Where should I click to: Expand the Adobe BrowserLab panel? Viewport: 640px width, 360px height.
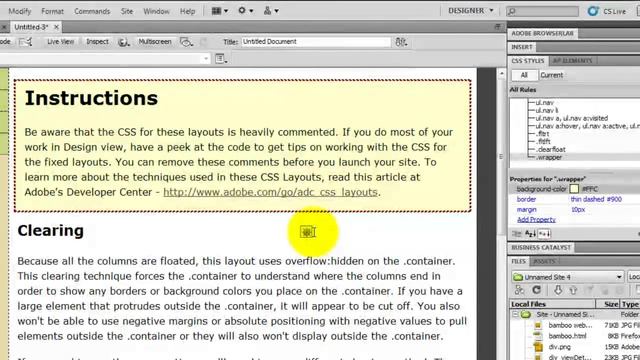(x=542, y=33)
